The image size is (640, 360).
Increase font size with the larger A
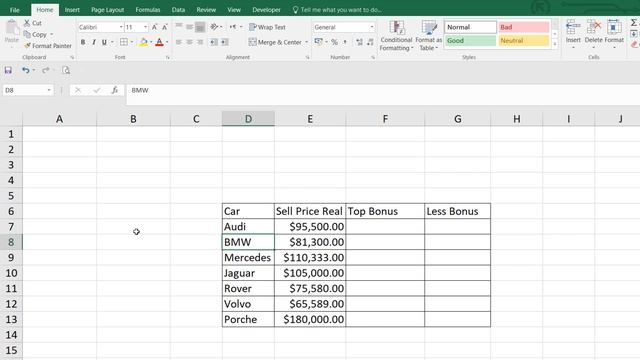point(155,27)
